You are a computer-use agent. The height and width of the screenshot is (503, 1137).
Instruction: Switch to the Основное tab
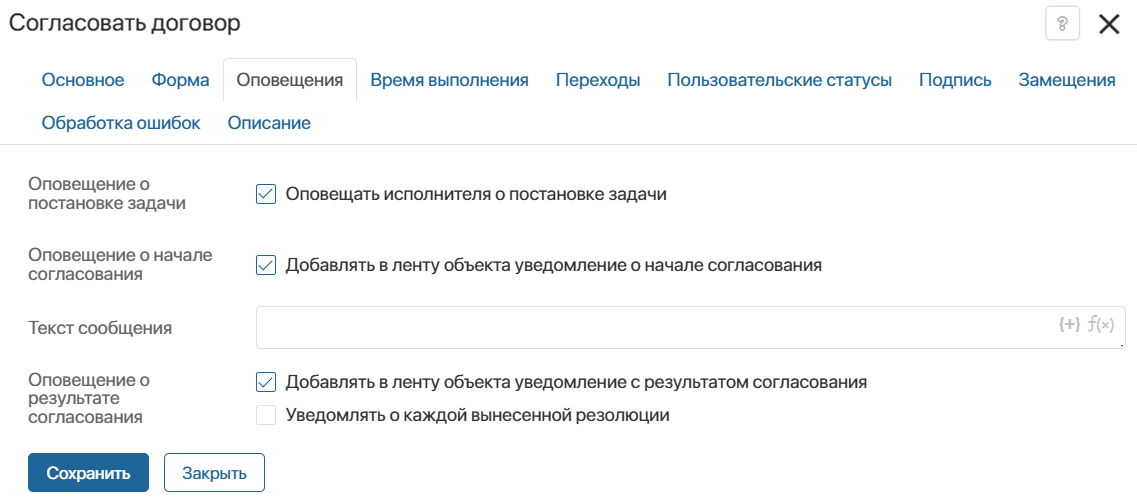tap(83, 80)
